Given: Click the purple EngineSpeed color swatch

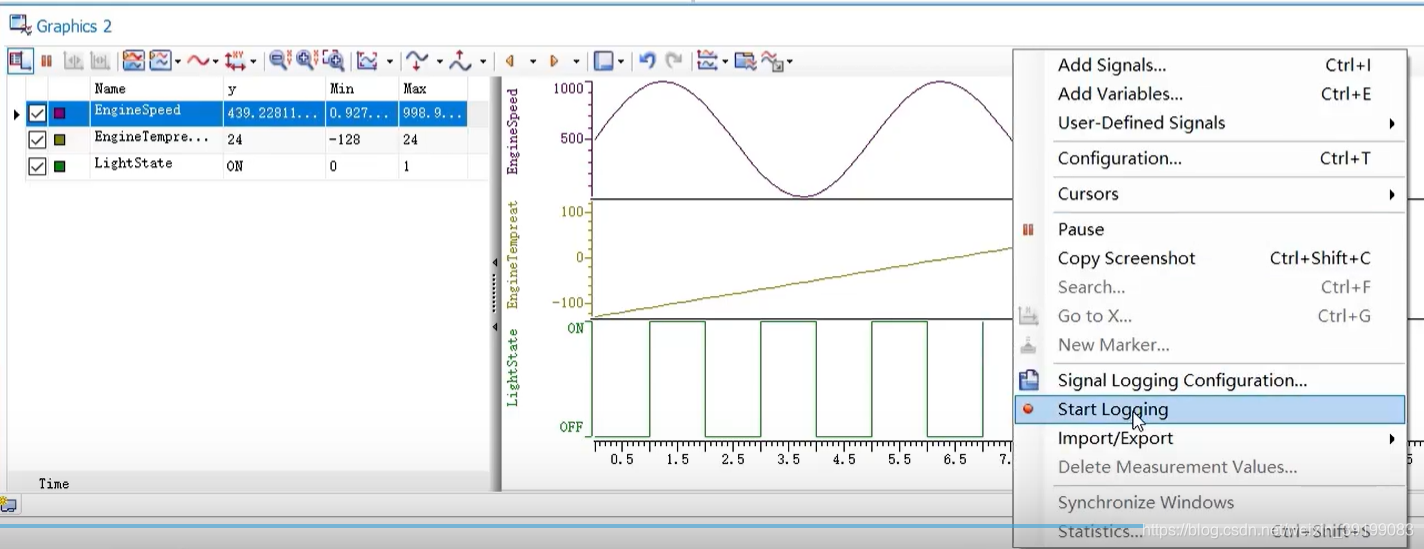Looking at the screenshot, I should (x=59, y=114).
